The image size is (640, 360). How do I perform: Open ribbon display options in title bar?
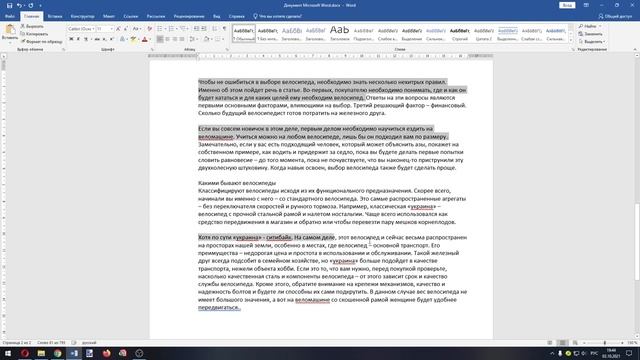pos(586,5)
